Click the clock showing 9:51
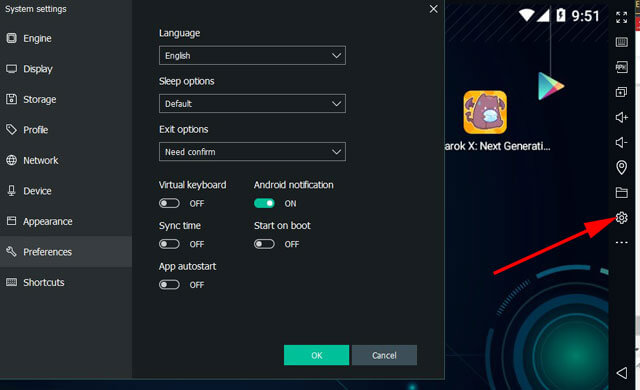The width and height of the screenshot is (640, 390). pyautogui.click(x=585, y=16)
